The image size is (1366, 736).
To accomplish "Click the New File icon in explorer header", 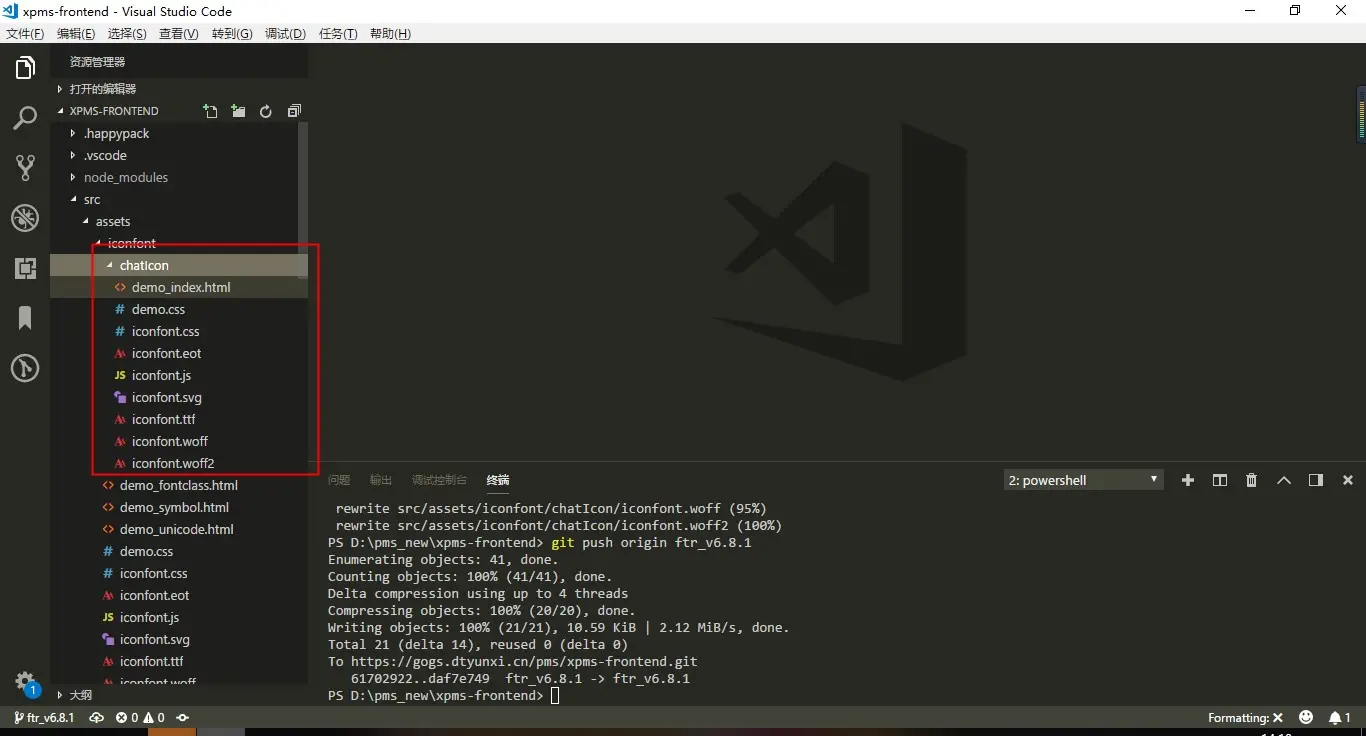I will point(210,111).
